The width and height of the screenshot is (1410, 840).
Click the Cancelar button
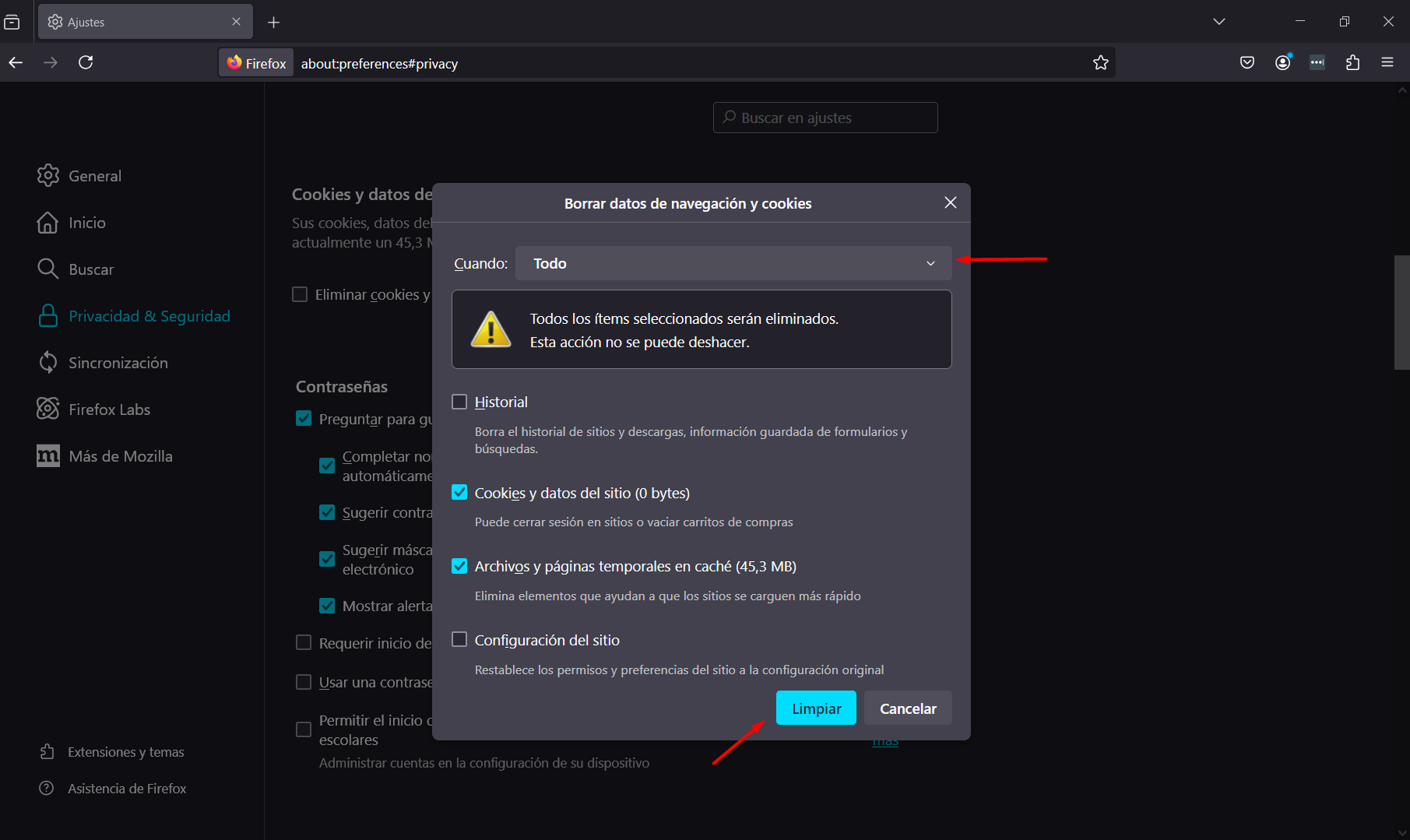tap(908, 708)
